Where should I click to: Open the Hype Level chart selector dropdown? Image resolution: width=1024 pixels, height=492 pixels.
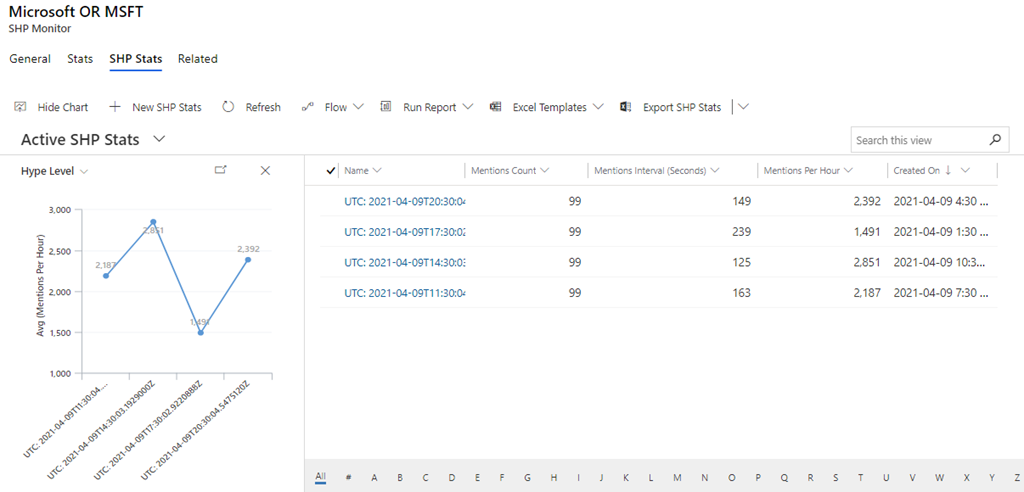point(84,171)
